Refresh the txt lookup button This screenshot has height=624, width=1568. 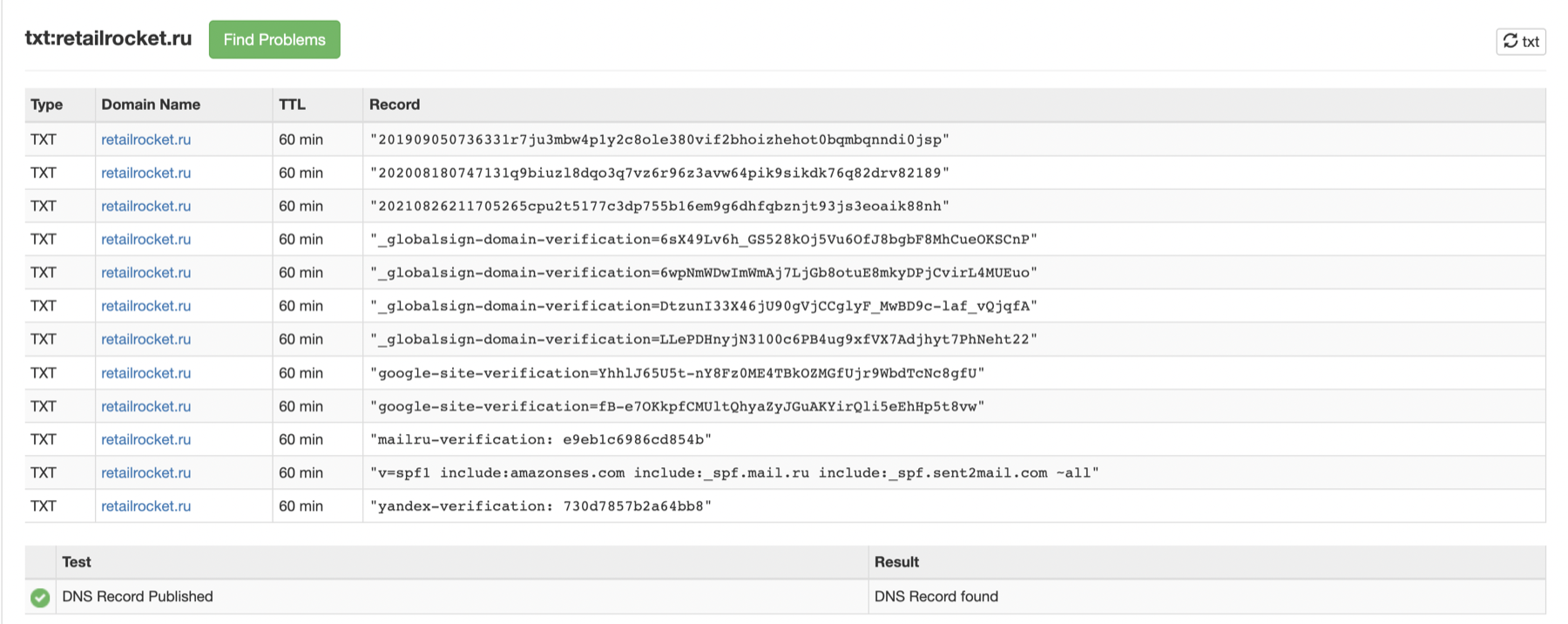pos(1521,41)
